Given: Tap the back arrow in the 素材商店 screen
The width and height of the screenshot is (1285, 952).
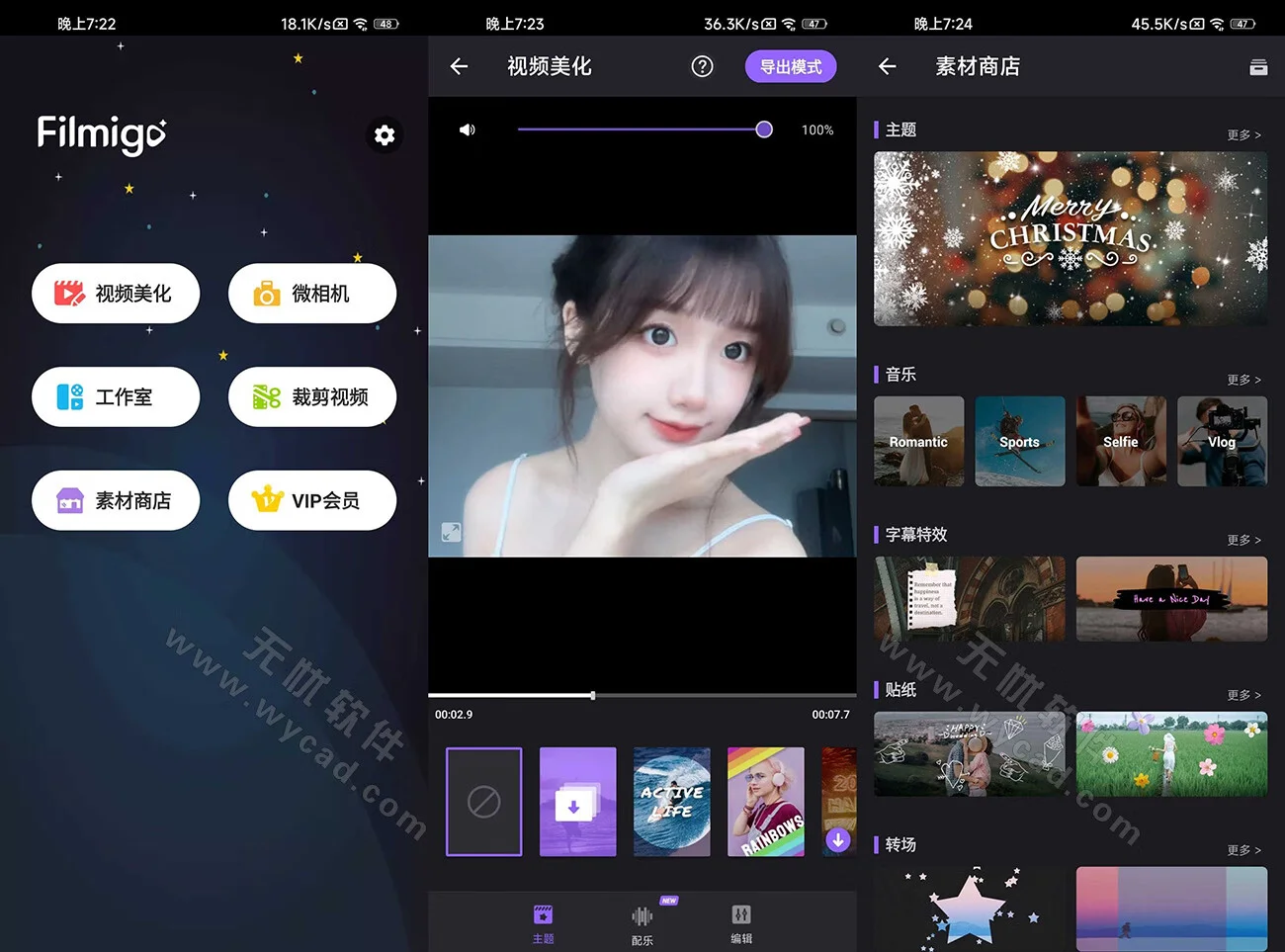Looking at the screenshot, I should (x=887, y=66).
